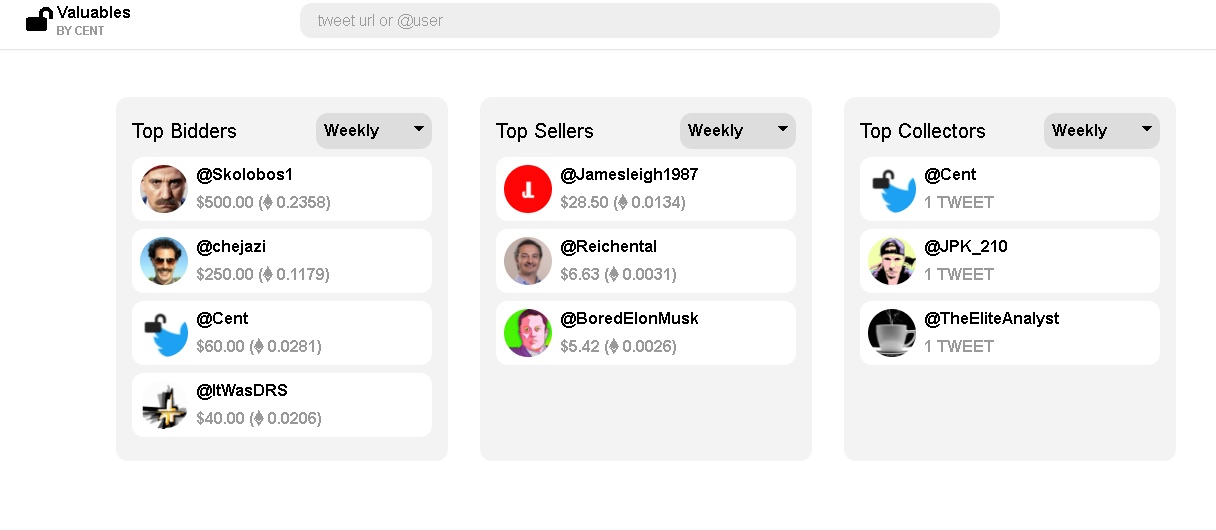Click @JPK_210's profile avatar

point(892,261)
